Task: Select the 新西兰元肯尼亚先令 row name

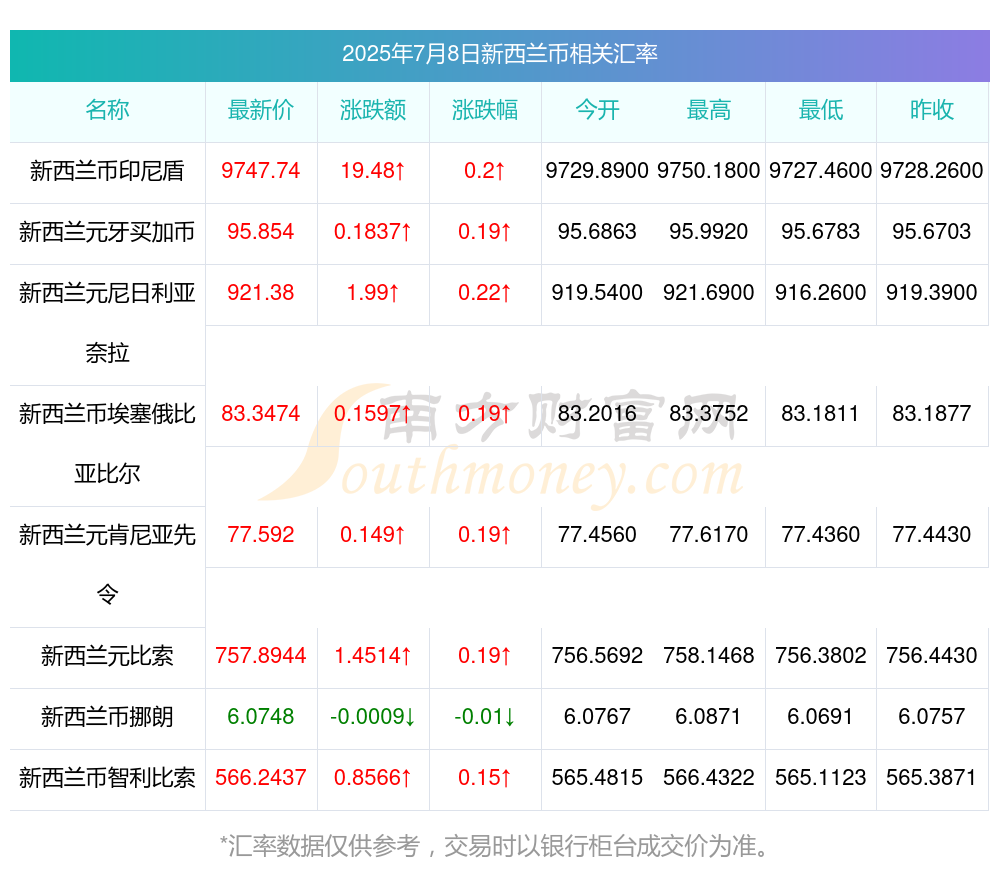Action: pos(107,564)
